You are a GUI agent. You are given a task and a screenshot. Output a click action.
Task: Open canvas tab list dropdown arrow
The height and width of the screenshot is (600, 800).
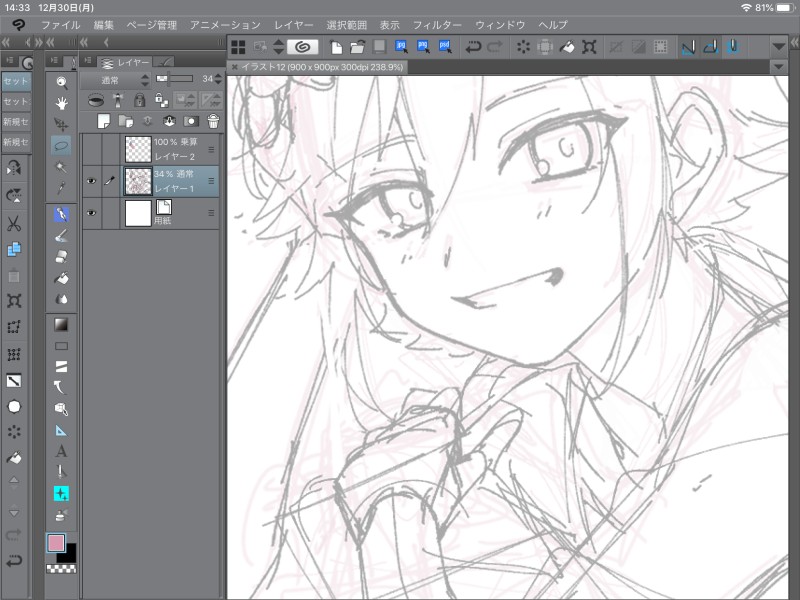779,67
